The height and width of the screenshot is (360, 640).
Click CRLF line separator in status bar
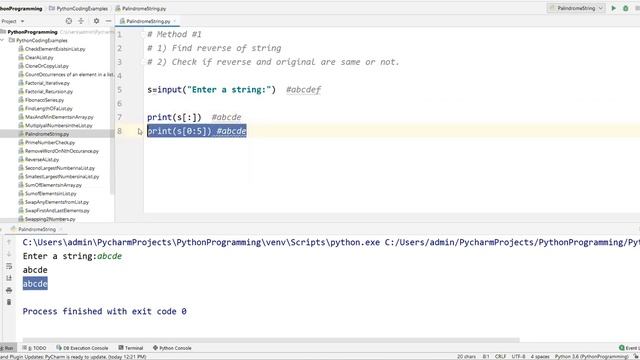pyautogui.click(x=500, y=356)
